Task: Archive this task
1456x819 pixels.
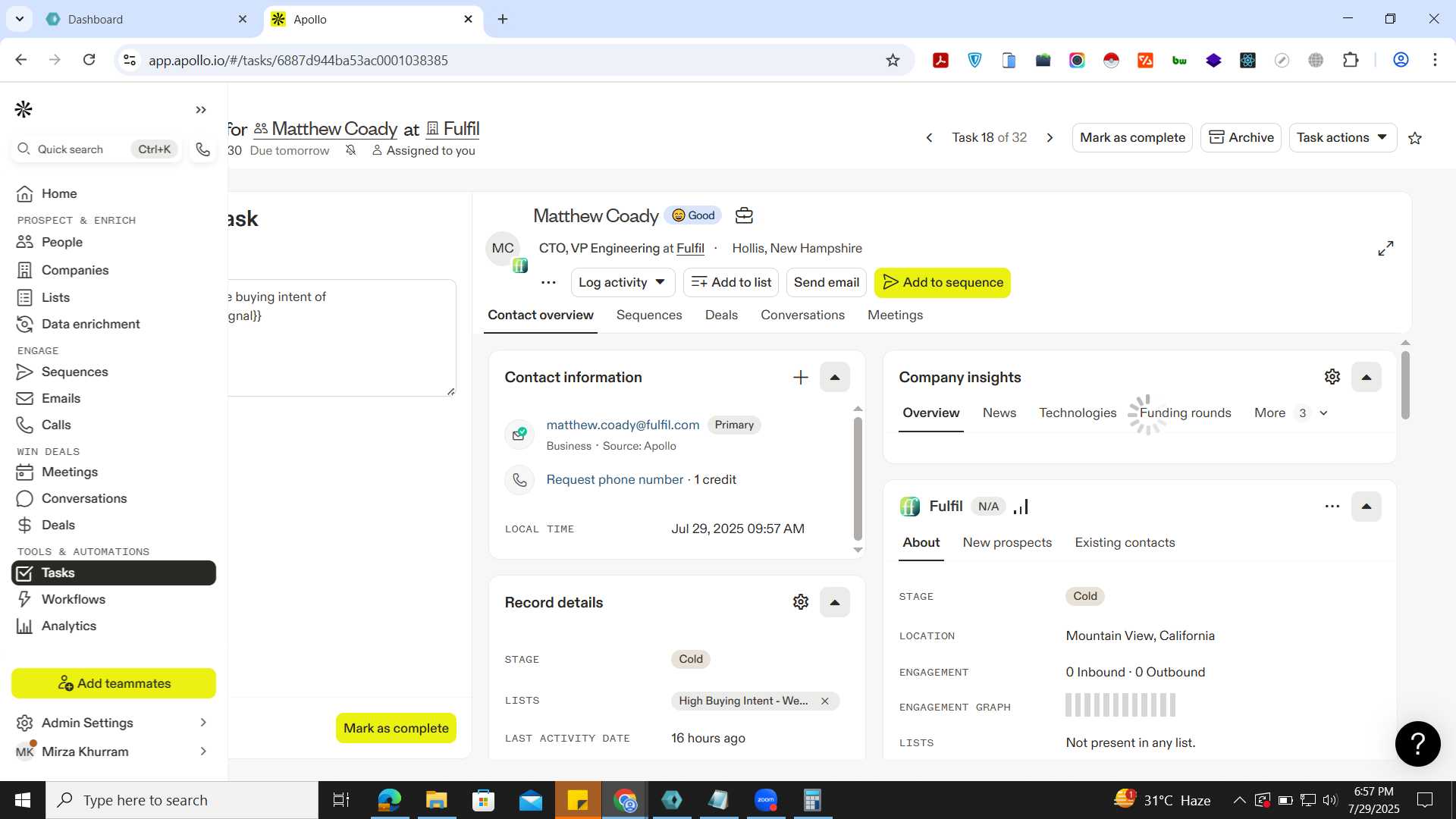Action: 1241,138
